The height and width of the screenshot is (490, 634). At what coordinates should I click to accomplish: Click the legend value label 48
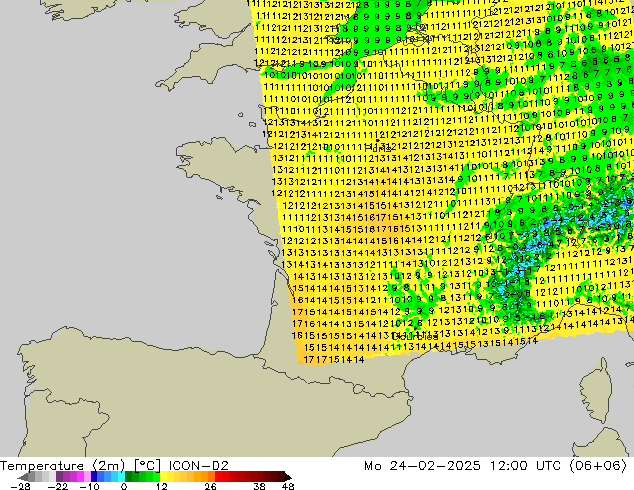click(288, 486)
